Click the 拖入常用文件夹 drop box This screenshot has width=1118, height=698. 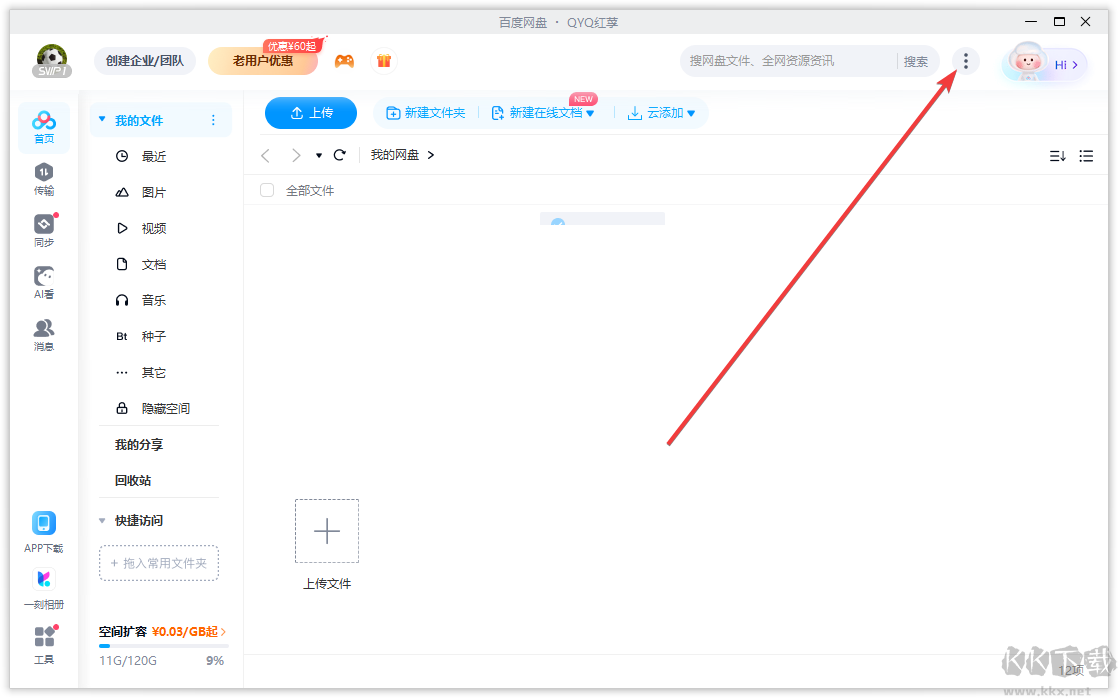point(158,563)
